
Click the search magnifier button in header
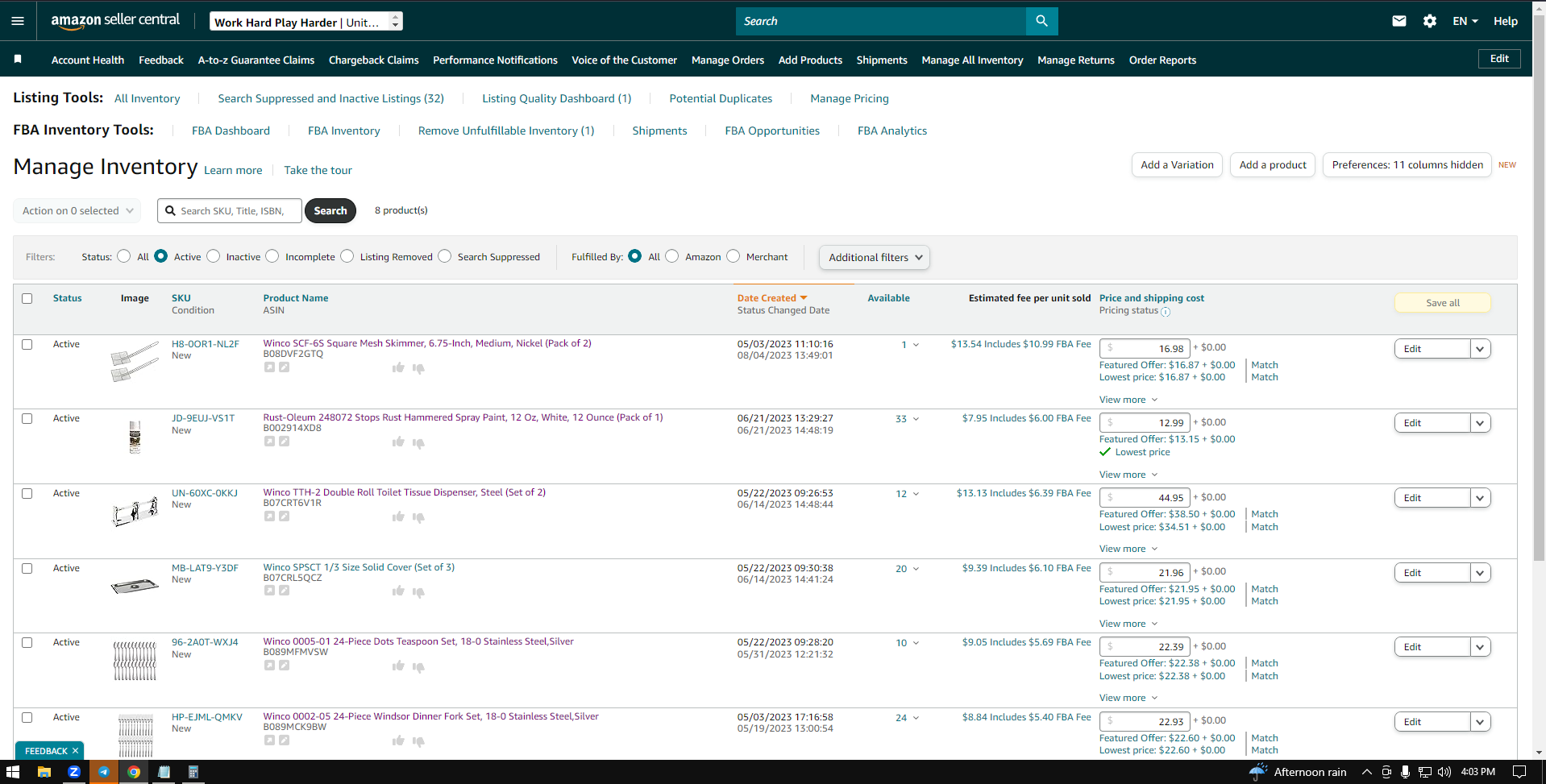[1041, 21]
